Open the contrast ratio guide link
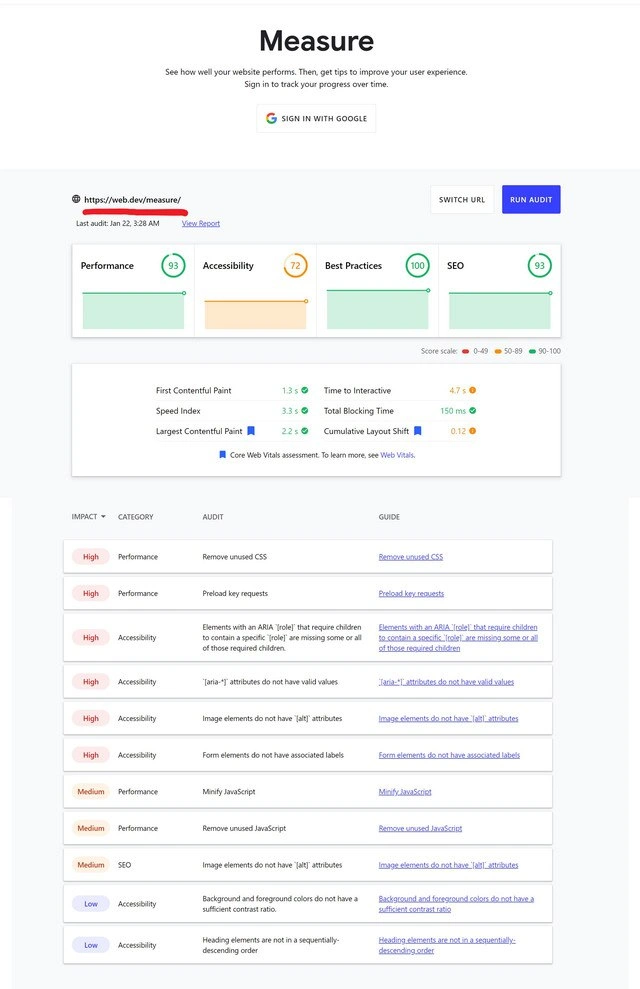The width and height of the screenshot is (640, 989). pyautogui.click(x=456, y=904)
